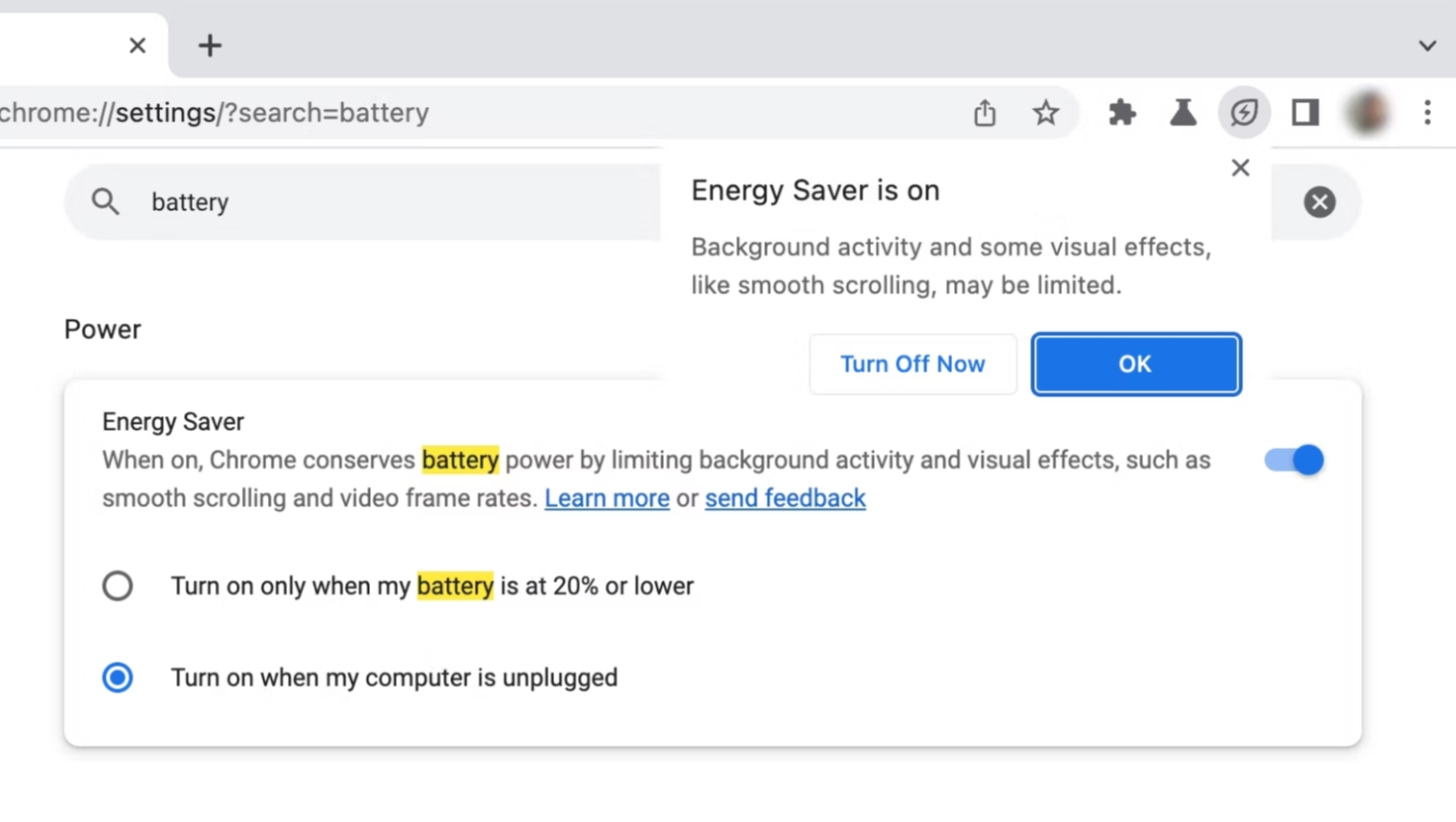1456x822 pixels.
Task: Open the tab list chevron dropdown
Action: (x=1427, y=45)
